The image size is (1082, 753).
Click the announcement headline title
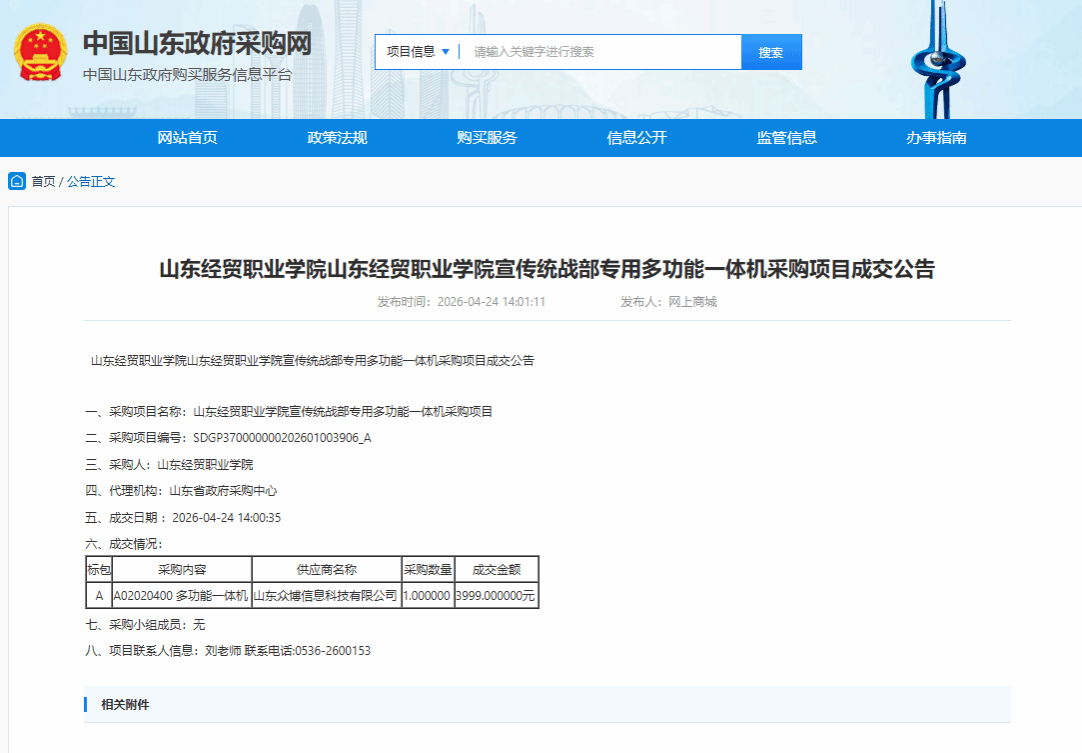tap(547, 268)
